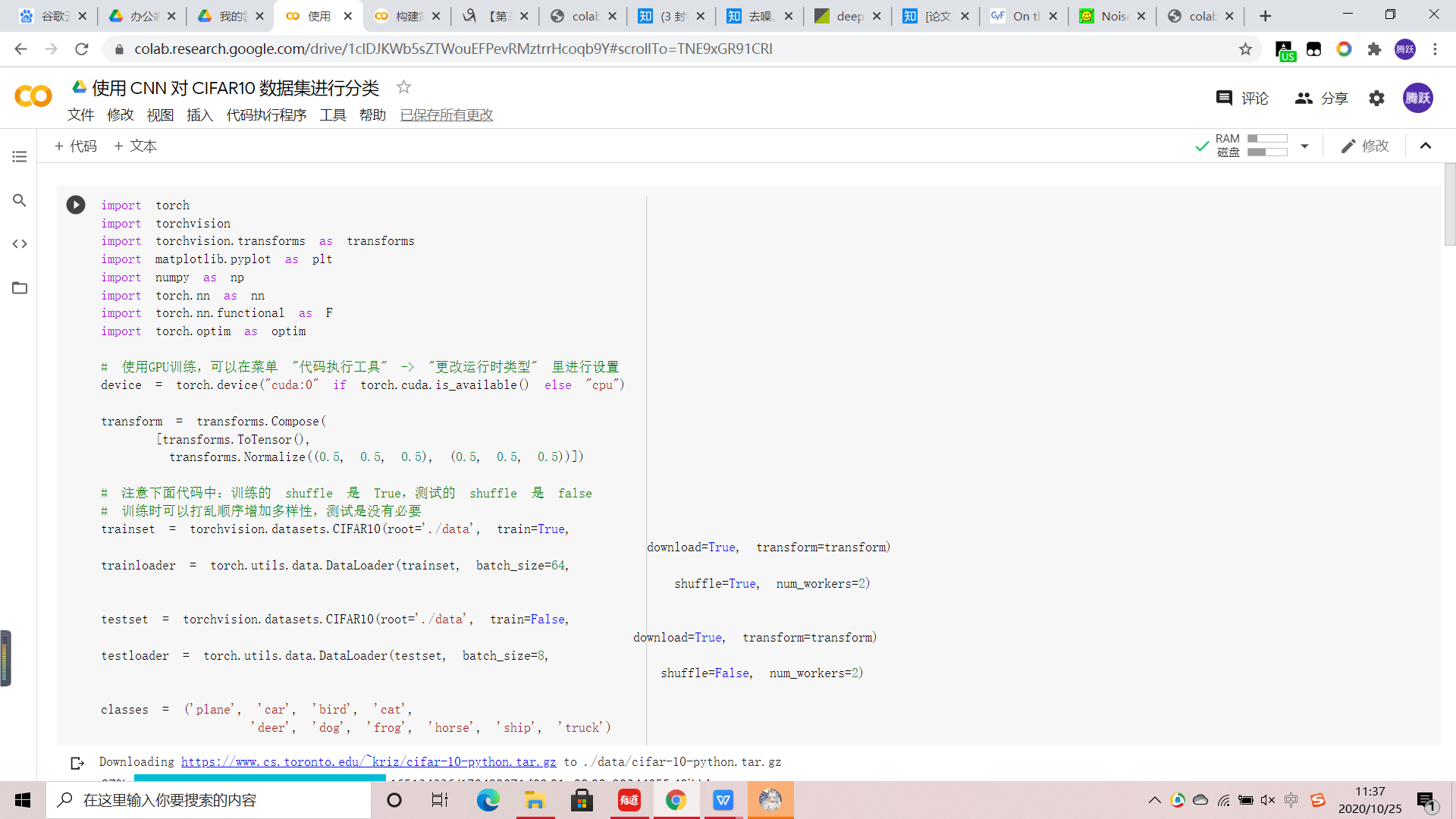The image size is (1456, 819).
Task: Open the comments (评论) panel
Action: click(1242, 99)
